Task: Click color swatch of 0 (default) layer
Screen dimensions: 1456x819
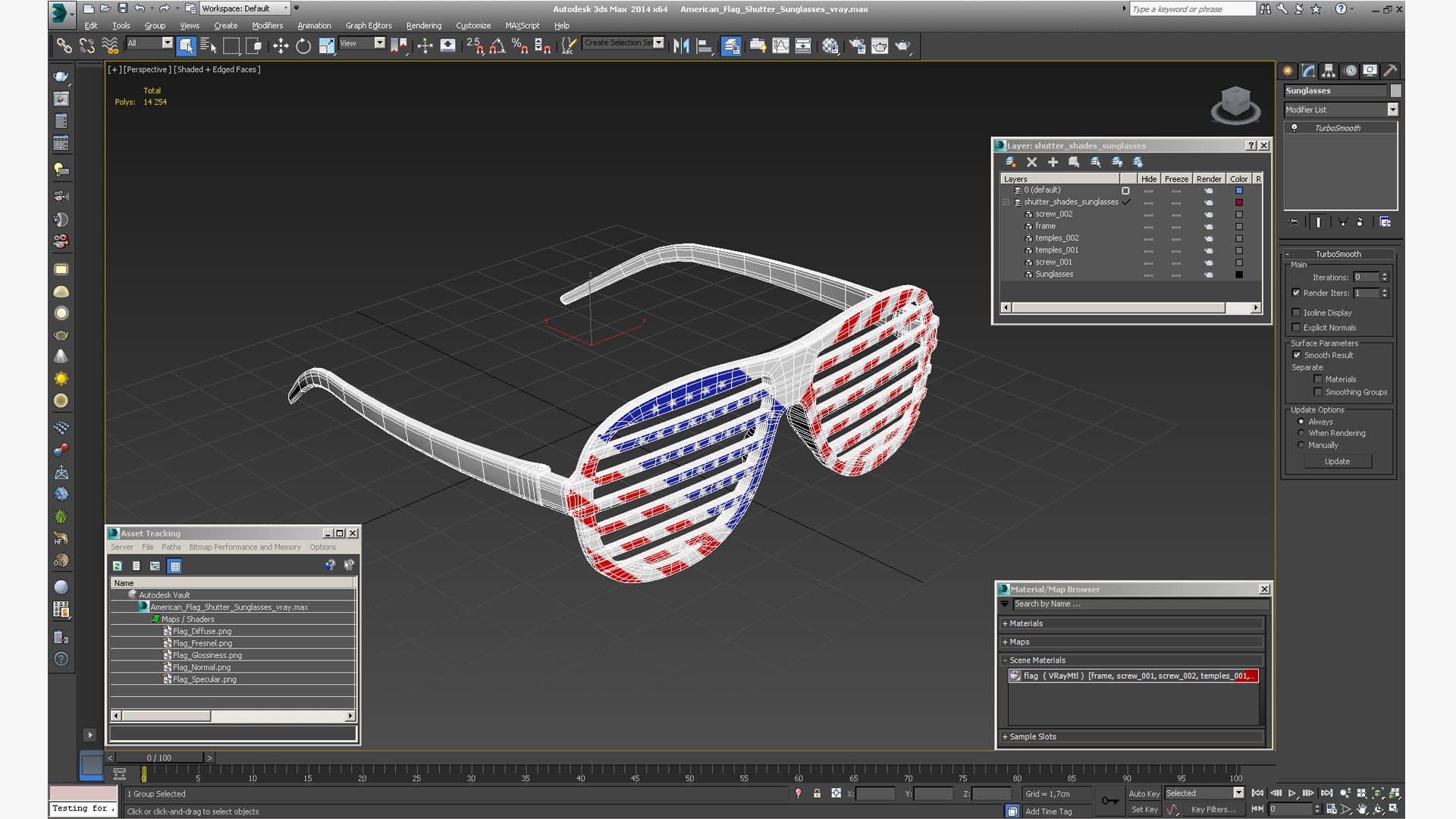Action: [x=1239, y=190]
